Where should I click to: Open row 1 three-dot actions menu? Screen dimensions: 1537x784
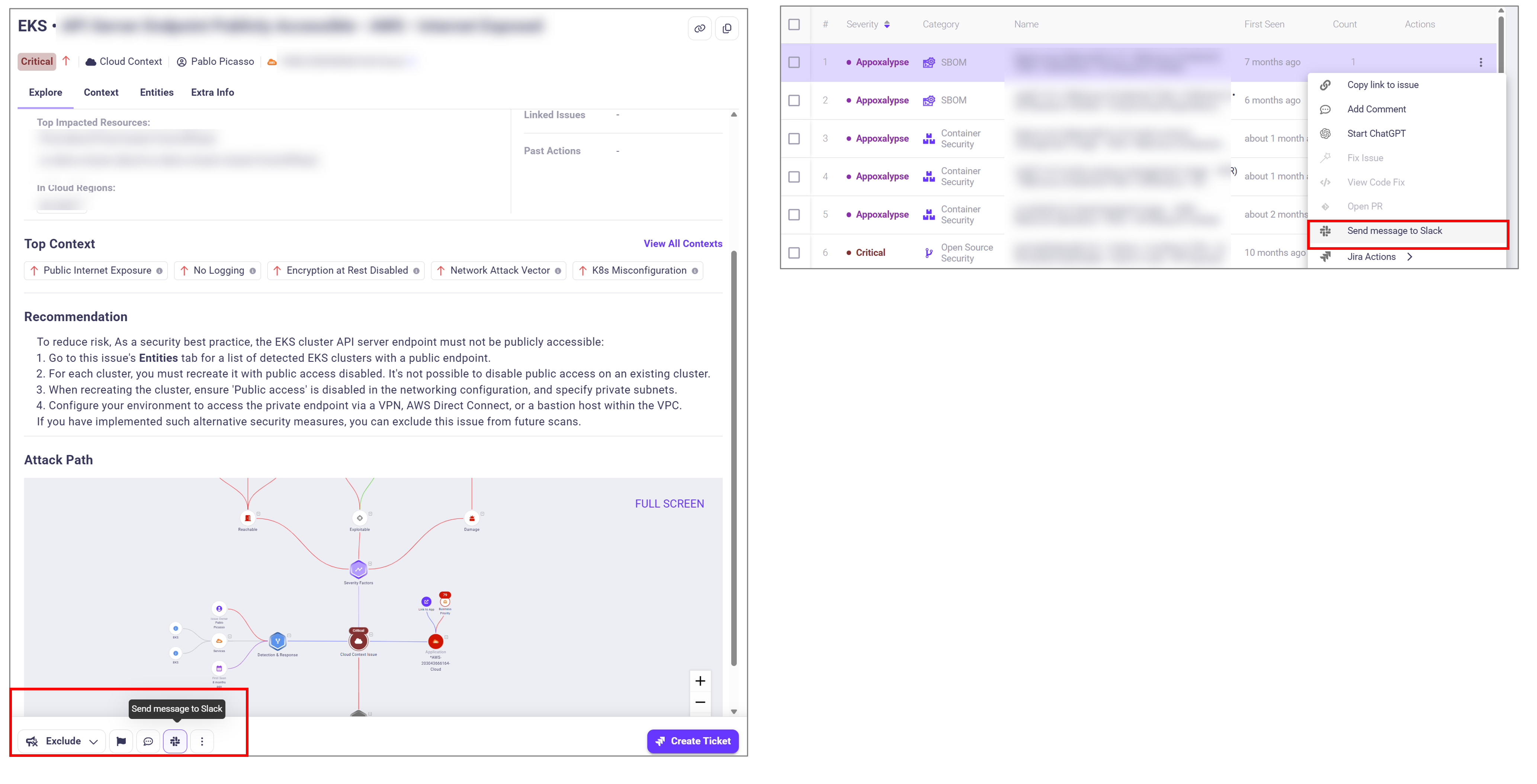(1480, 62)
